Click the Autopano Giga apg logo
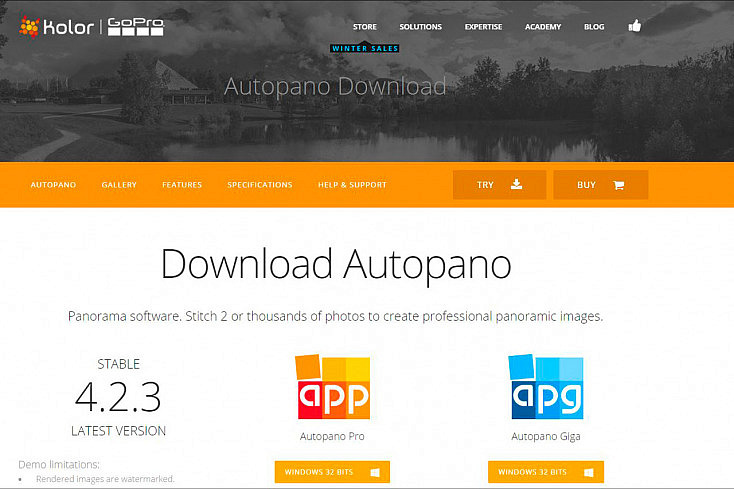The image size is (734, 489). pyautogui.click(x=546, y=387)
